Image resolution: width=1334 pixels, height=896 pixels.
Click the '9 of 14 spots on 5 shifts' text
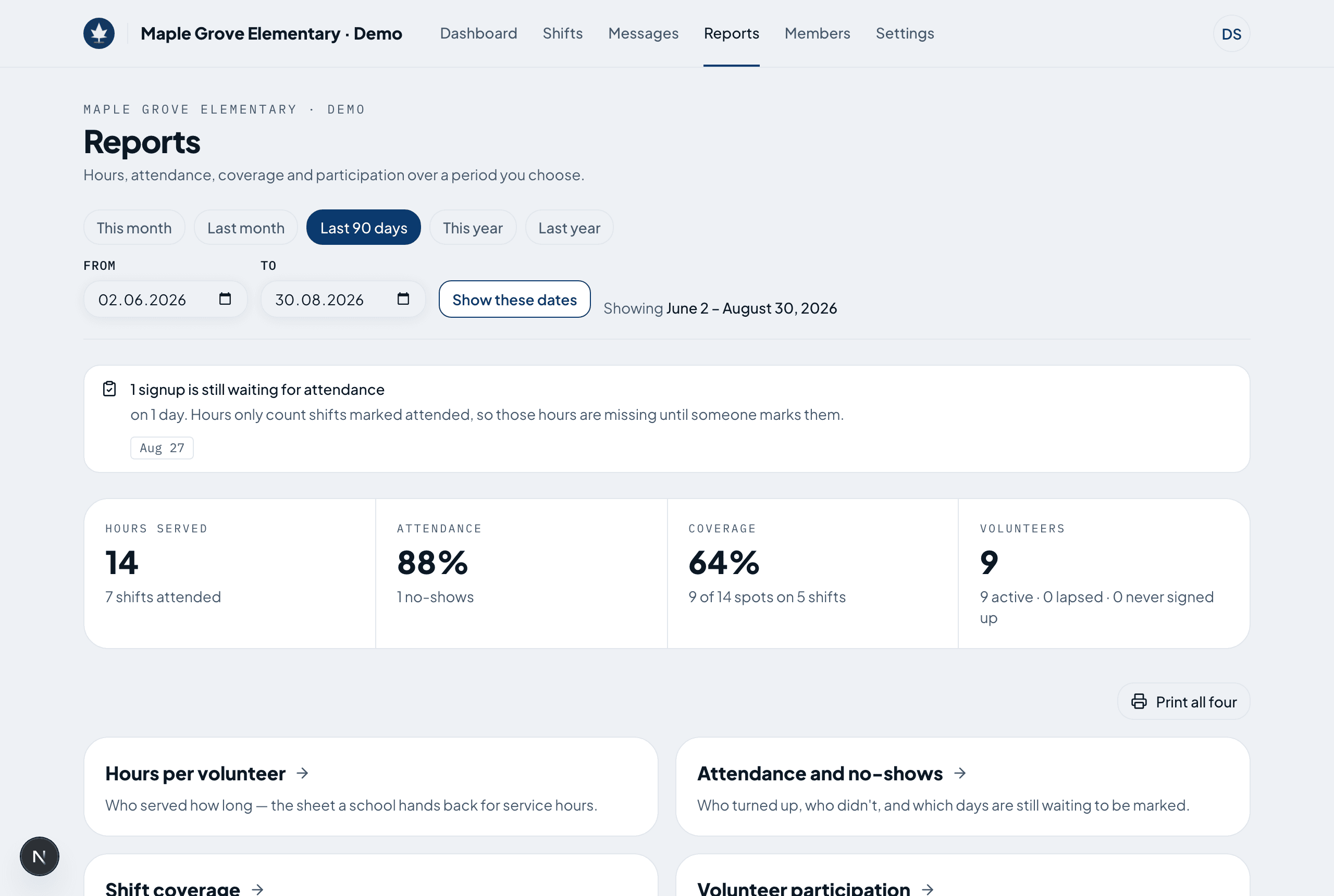(767, 596)
